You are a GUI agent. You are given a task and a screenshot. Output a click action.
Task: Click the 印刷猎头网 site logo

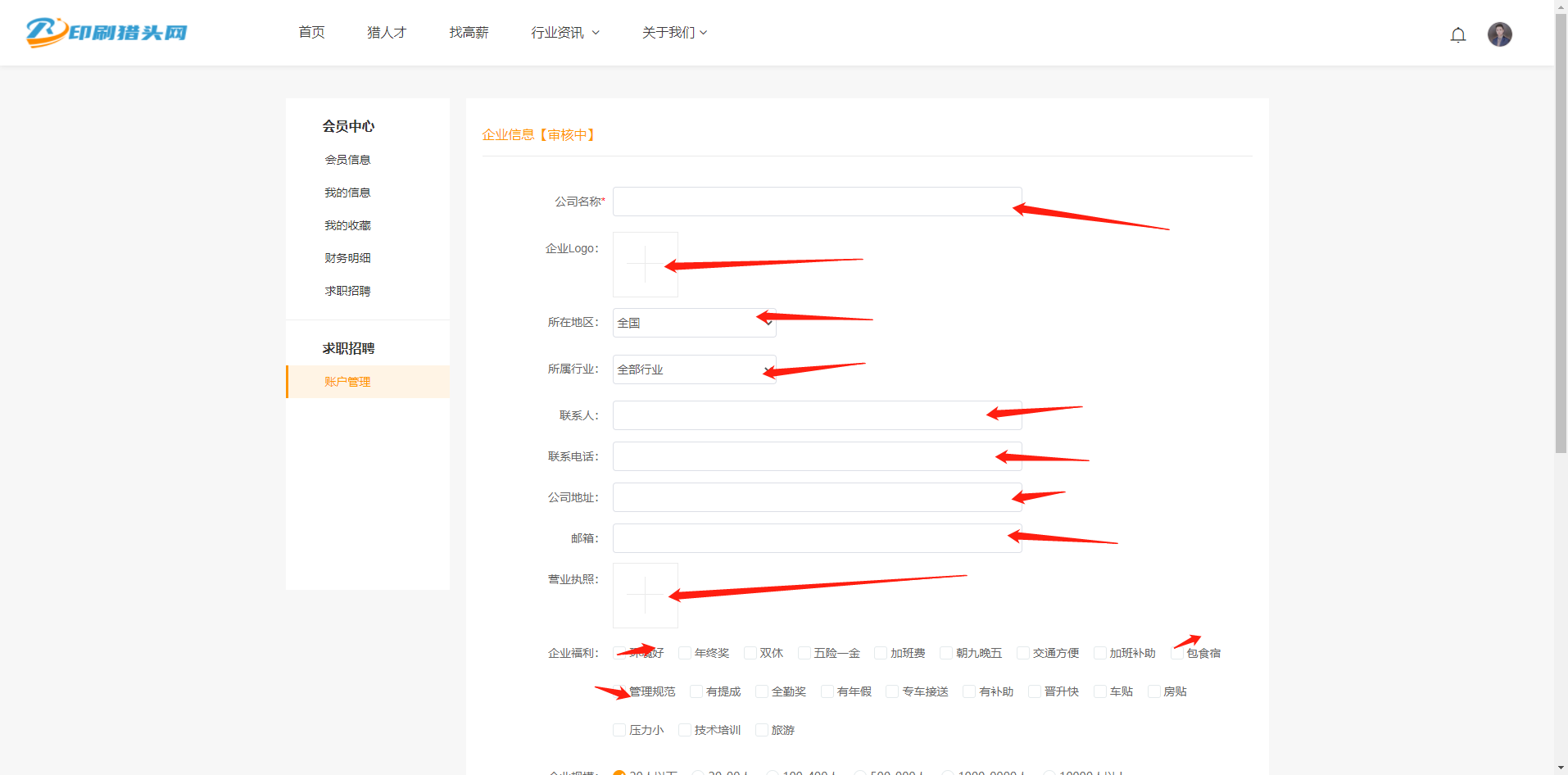point(105,33)
